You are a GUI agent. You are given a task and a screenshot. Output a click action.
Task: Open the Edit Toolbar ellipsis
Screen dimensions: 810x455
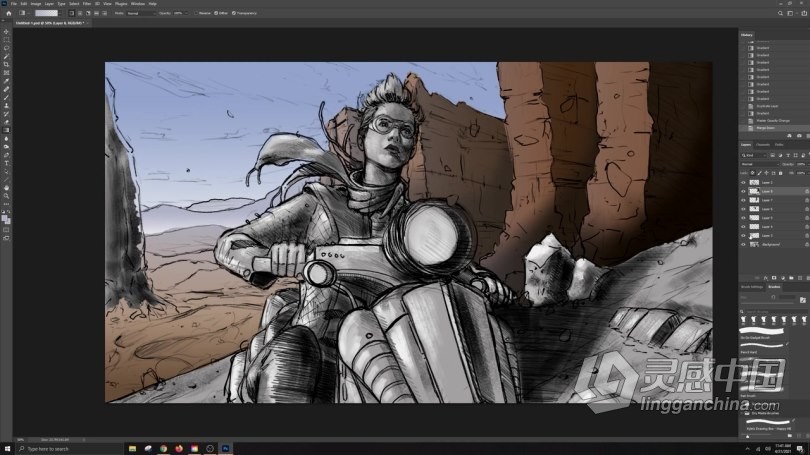point(6,204)
